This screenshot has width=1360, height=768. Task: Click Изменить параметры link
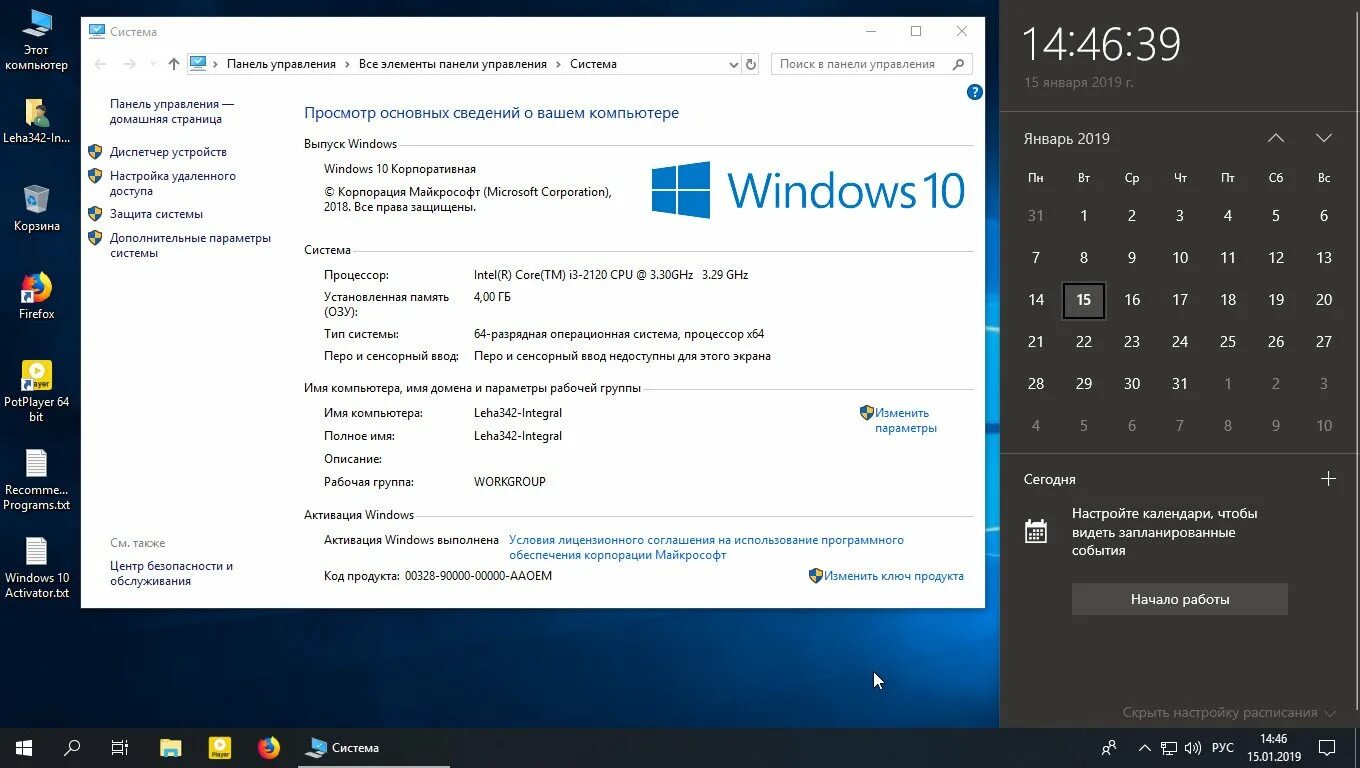(905, 420)
